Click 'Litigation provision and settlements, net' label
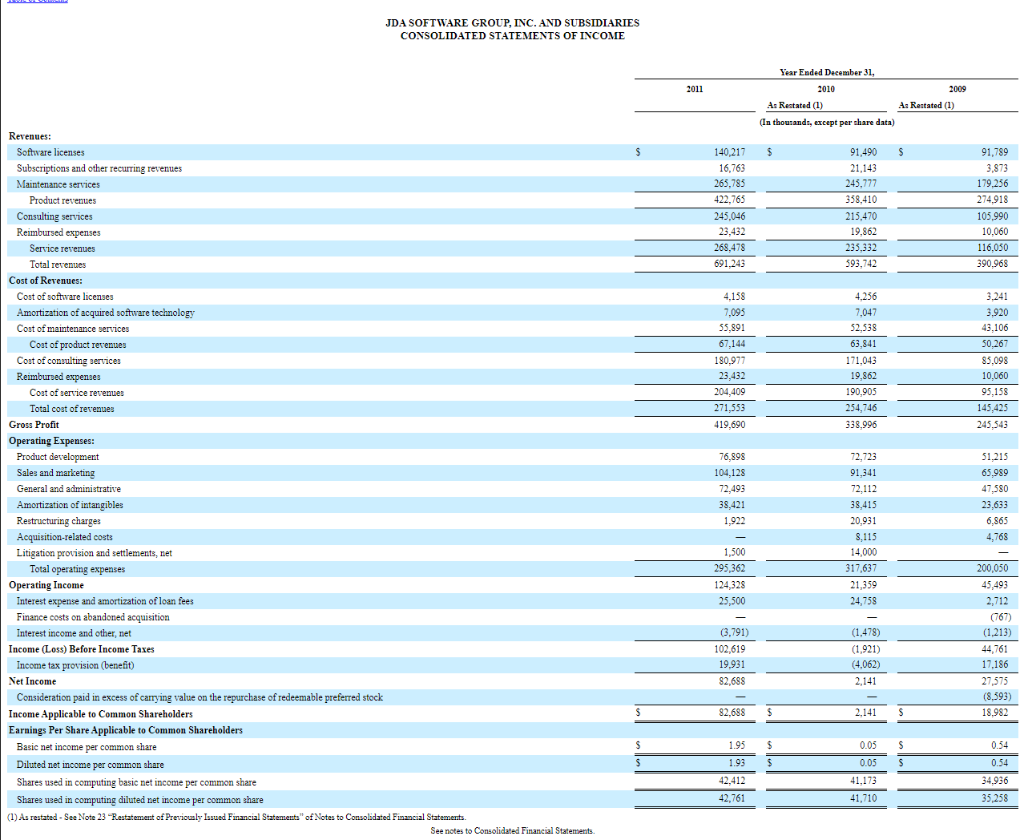The height and width of the screenshot is (840, 1024). (95, 553)
